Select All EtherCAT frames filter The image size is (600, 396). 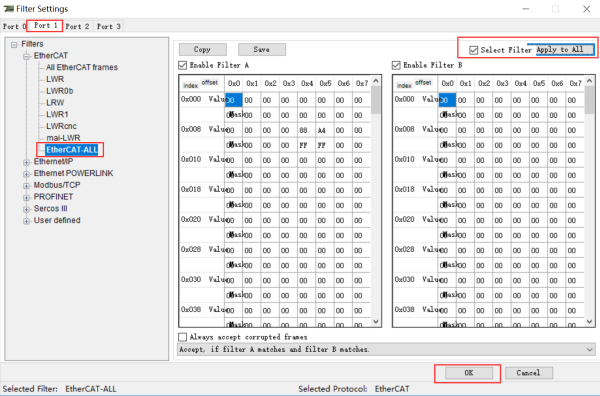pos(82,67)
